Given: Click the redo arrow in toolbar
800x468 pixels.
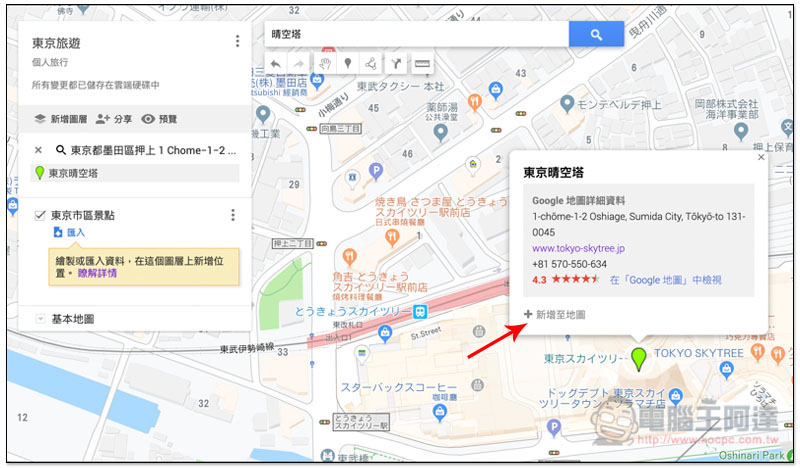Looking at the screenshot, I should (x=299, y=64).
